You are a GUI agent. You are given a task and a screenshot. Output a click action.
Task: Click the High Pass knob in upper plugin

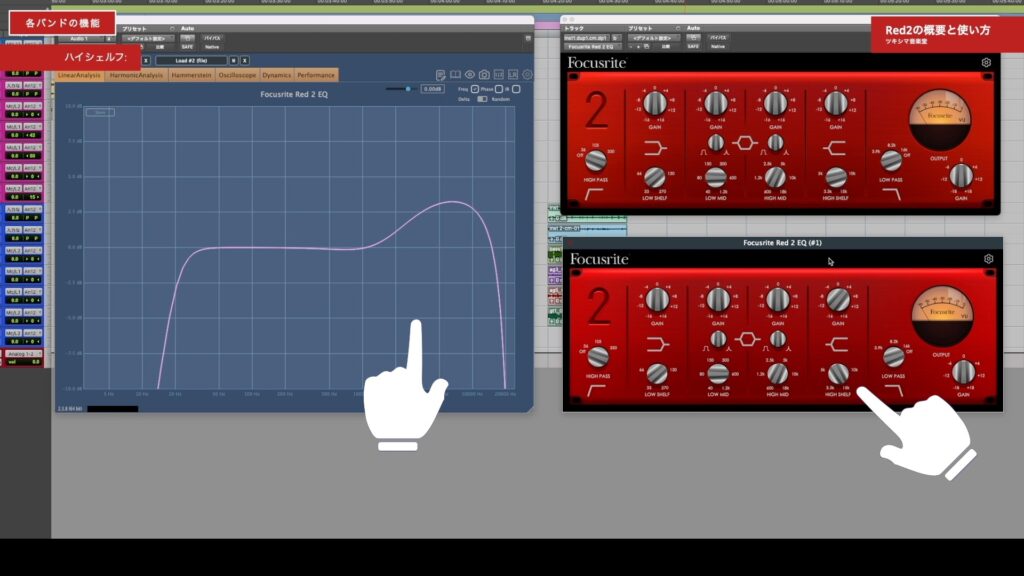[x=596, y=160]
